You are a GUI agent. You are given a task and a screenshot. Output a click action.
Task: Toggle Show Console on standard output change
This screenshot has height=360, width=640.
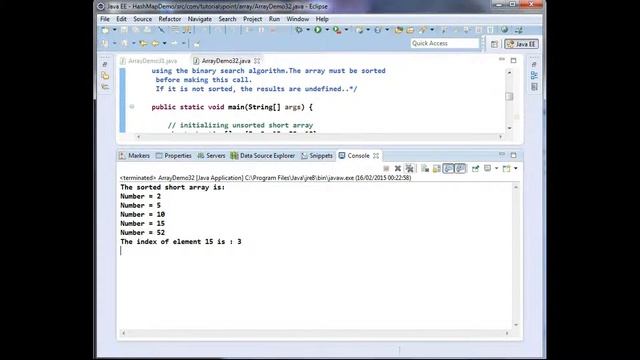tap(449, 169)
